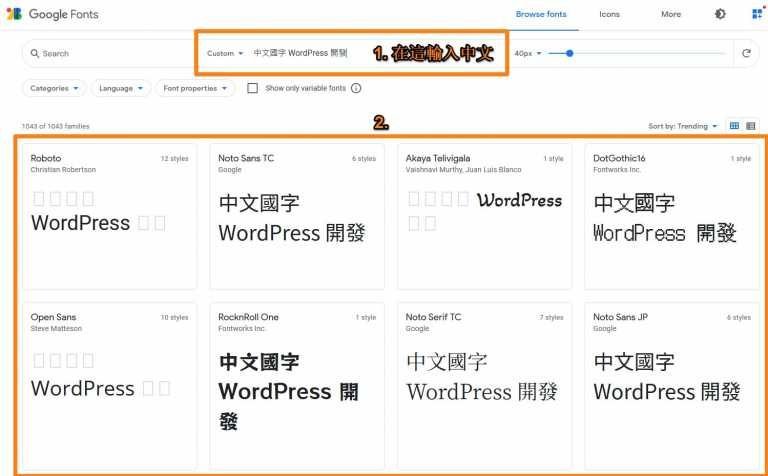Click the variable fonts info icon
768x476 pixels.
pyautogui.click(x=356, y=88)
